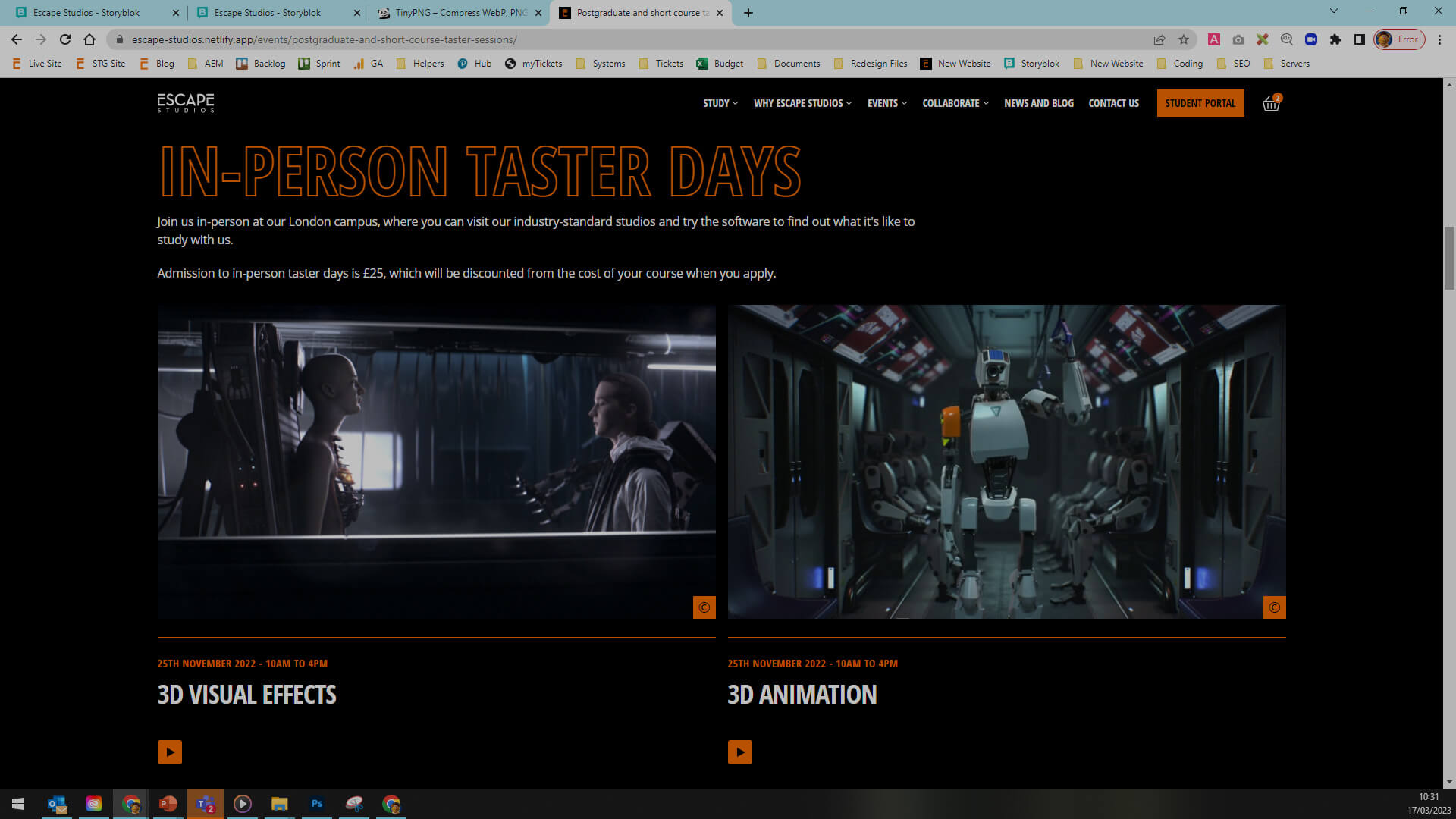Image resolution: width=1456 pixels, height=819 pixels.
Task: Play the 3D Animation video
Action: pos(740,752)
